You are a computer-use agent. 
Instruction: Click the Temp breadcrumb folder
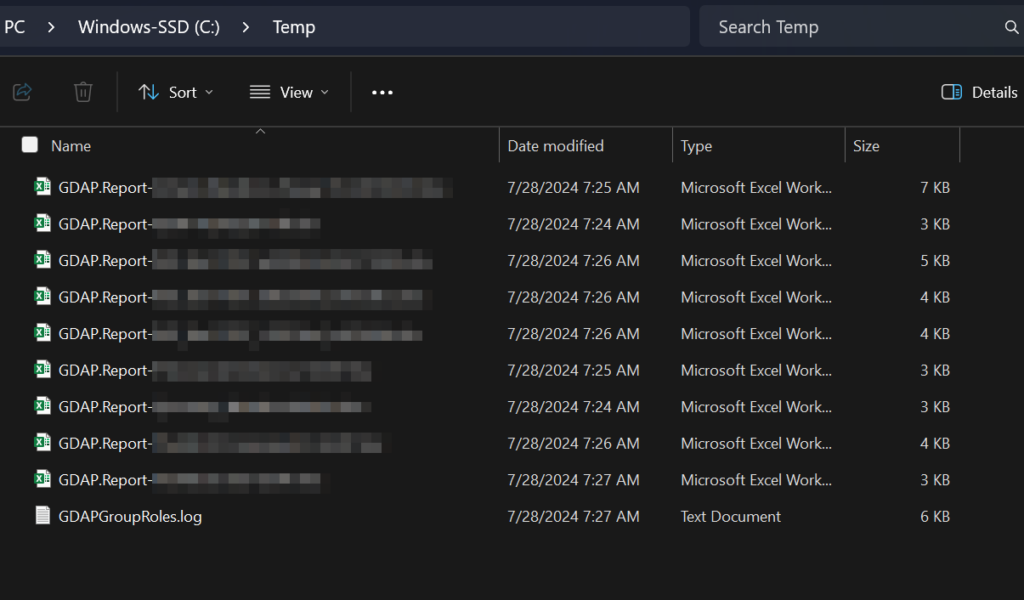pyautogui.click(x=294, y=27)
